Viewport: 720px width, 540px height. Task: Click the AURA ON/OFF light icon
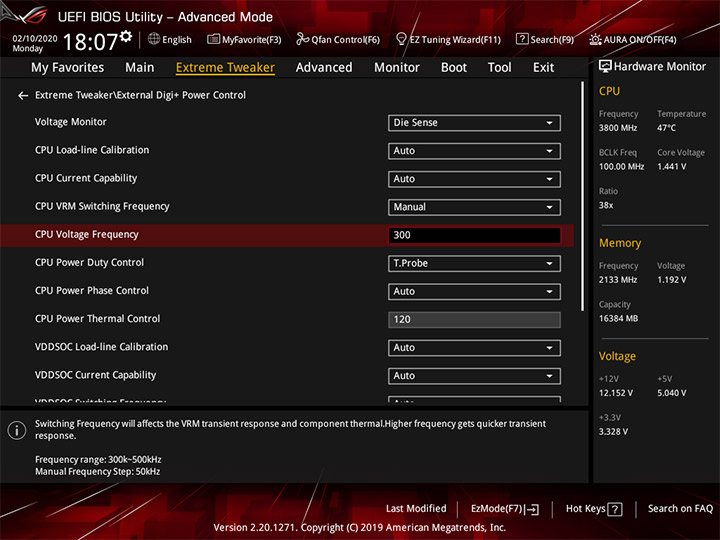click(x=595, y=39)
